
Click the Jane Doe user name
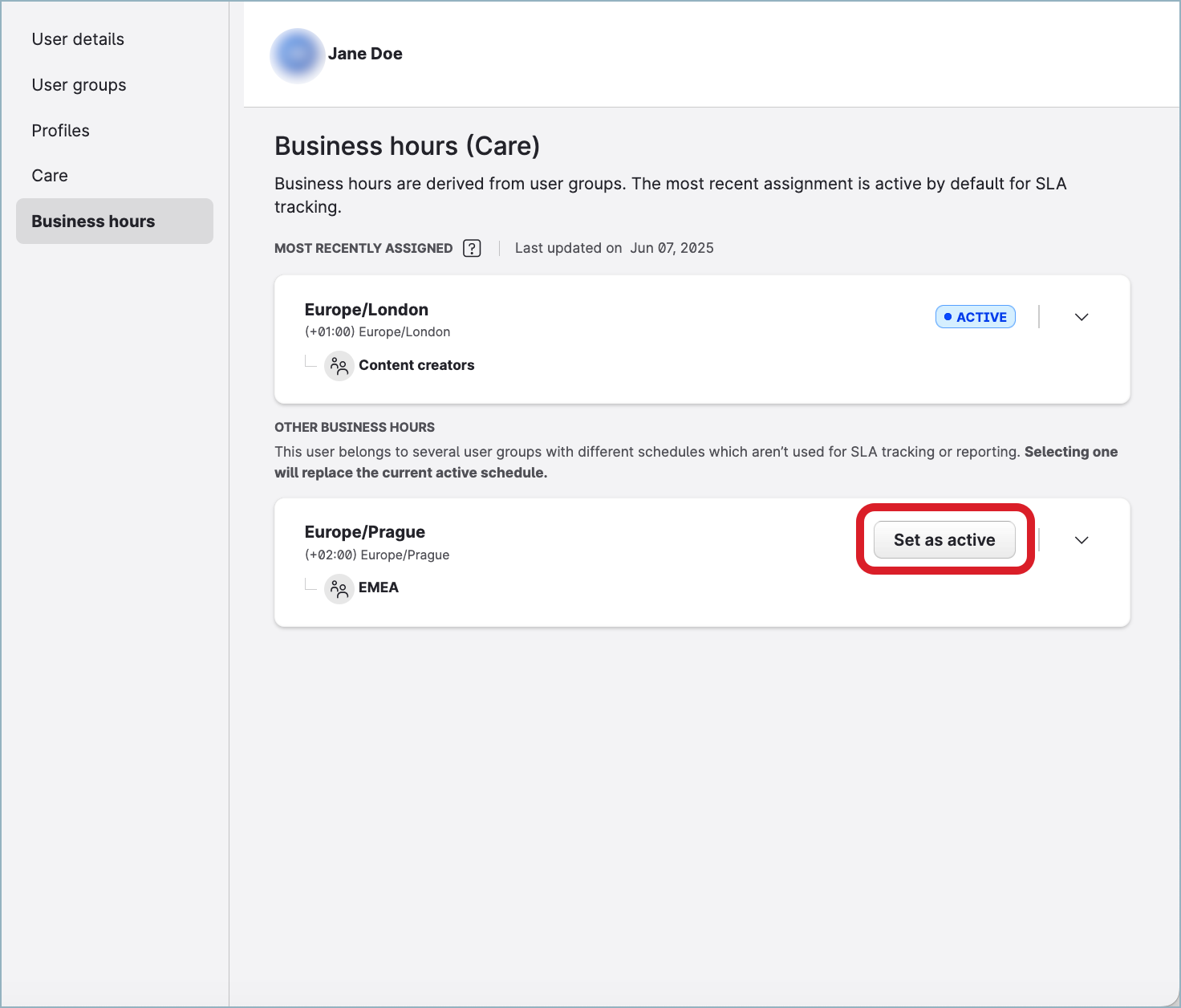point(365,54)
